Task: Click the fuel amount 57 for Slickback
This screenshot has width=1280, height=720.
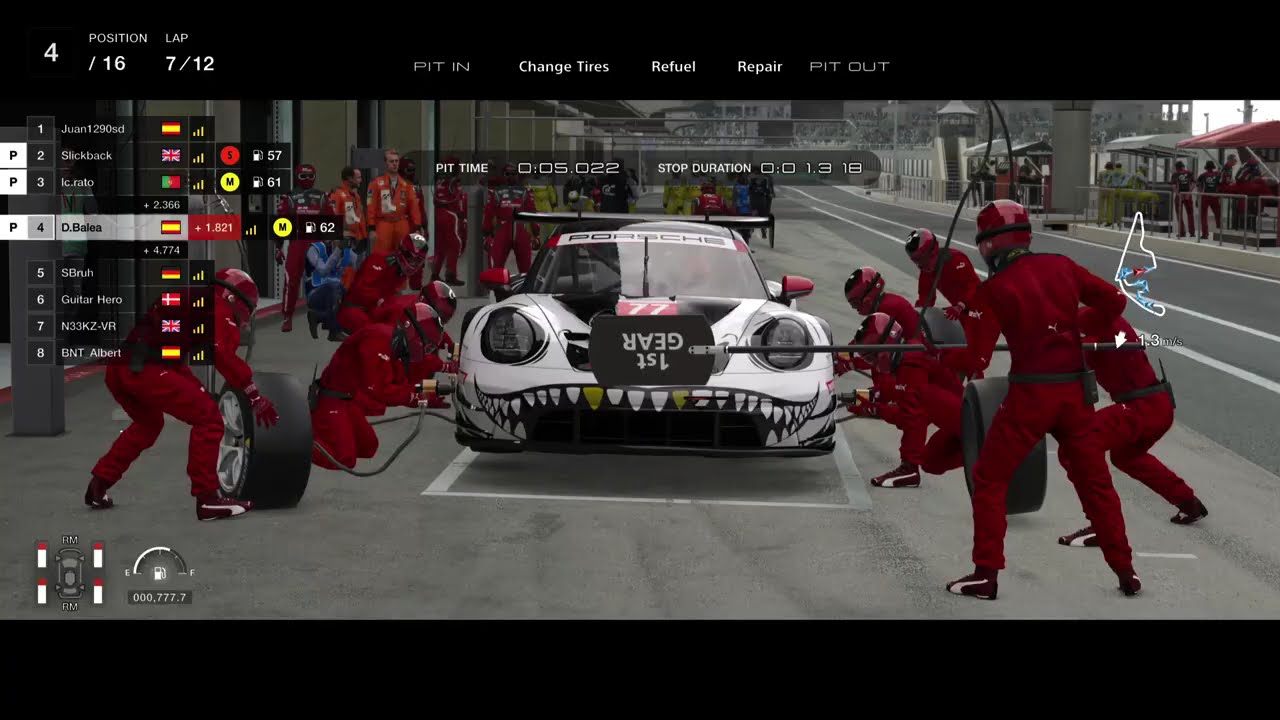Action: point(274,156)
